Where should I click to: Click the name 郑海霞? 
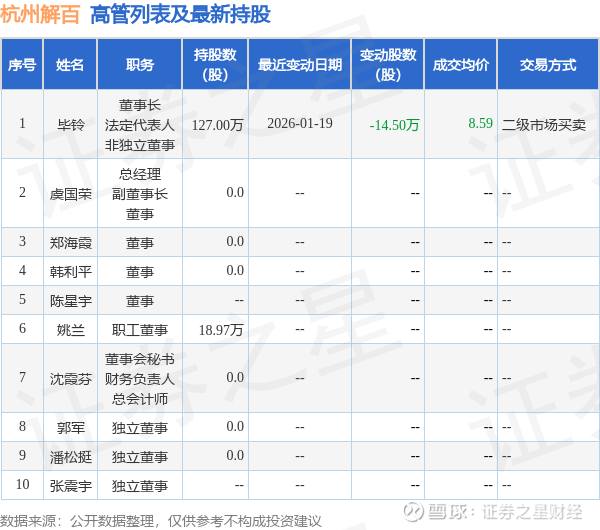[70, 242]
